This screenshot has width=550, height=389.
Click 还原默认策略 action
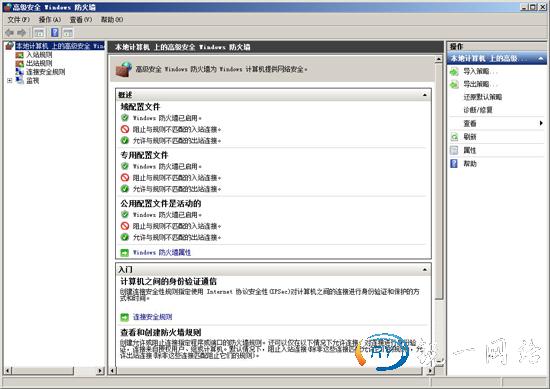(x=483, y=97)
